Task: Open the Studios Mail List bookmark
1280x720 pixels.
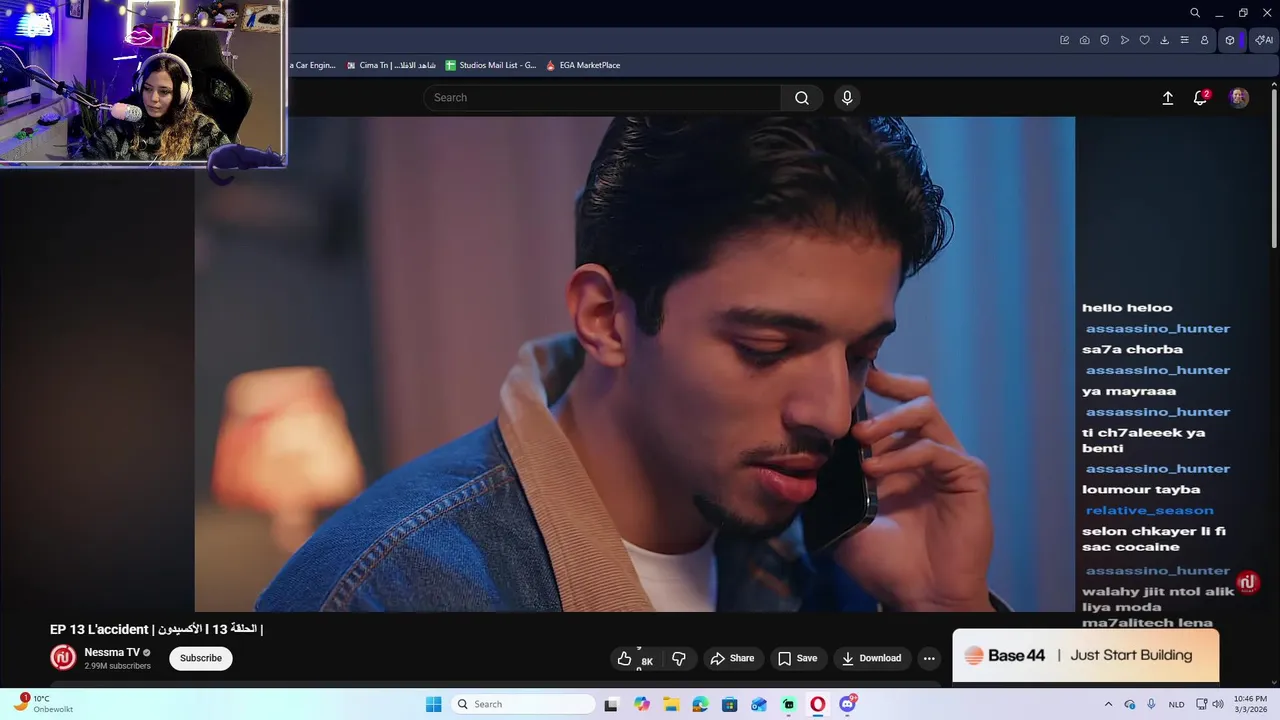Action: (x=490, y=65)
